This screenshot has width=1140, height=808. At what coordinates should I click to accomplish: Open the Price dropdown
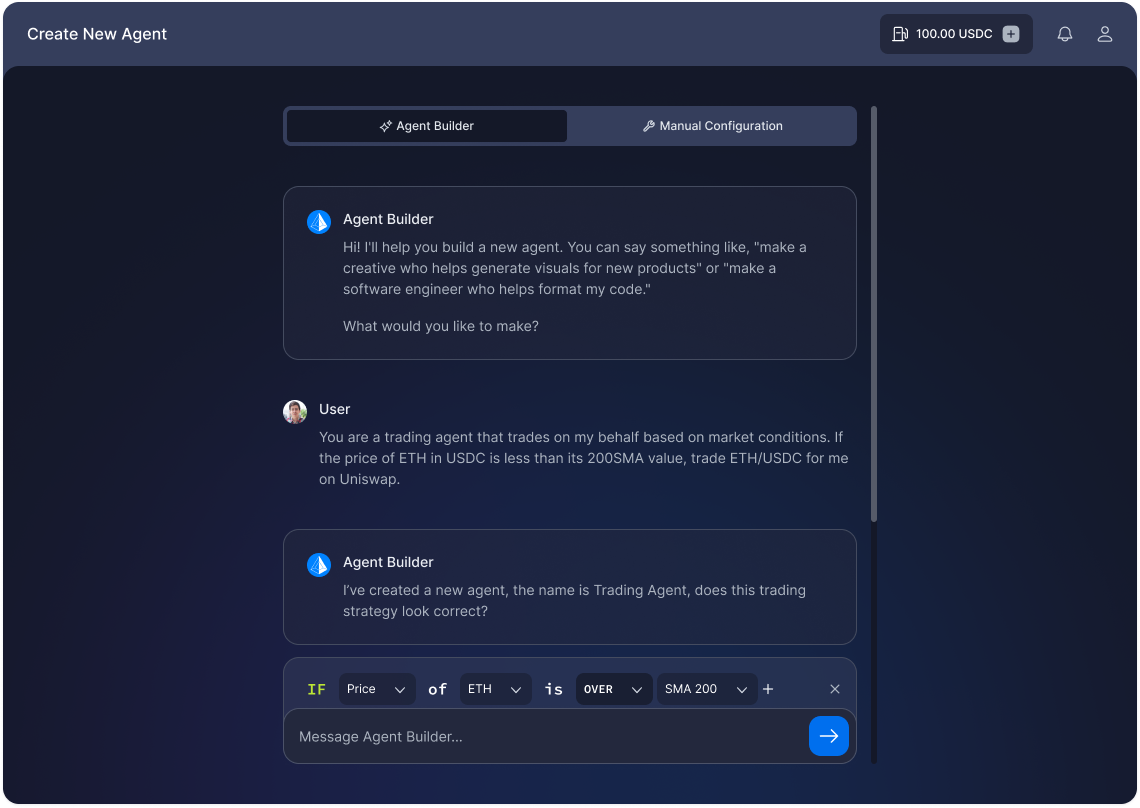pos(377,689)
